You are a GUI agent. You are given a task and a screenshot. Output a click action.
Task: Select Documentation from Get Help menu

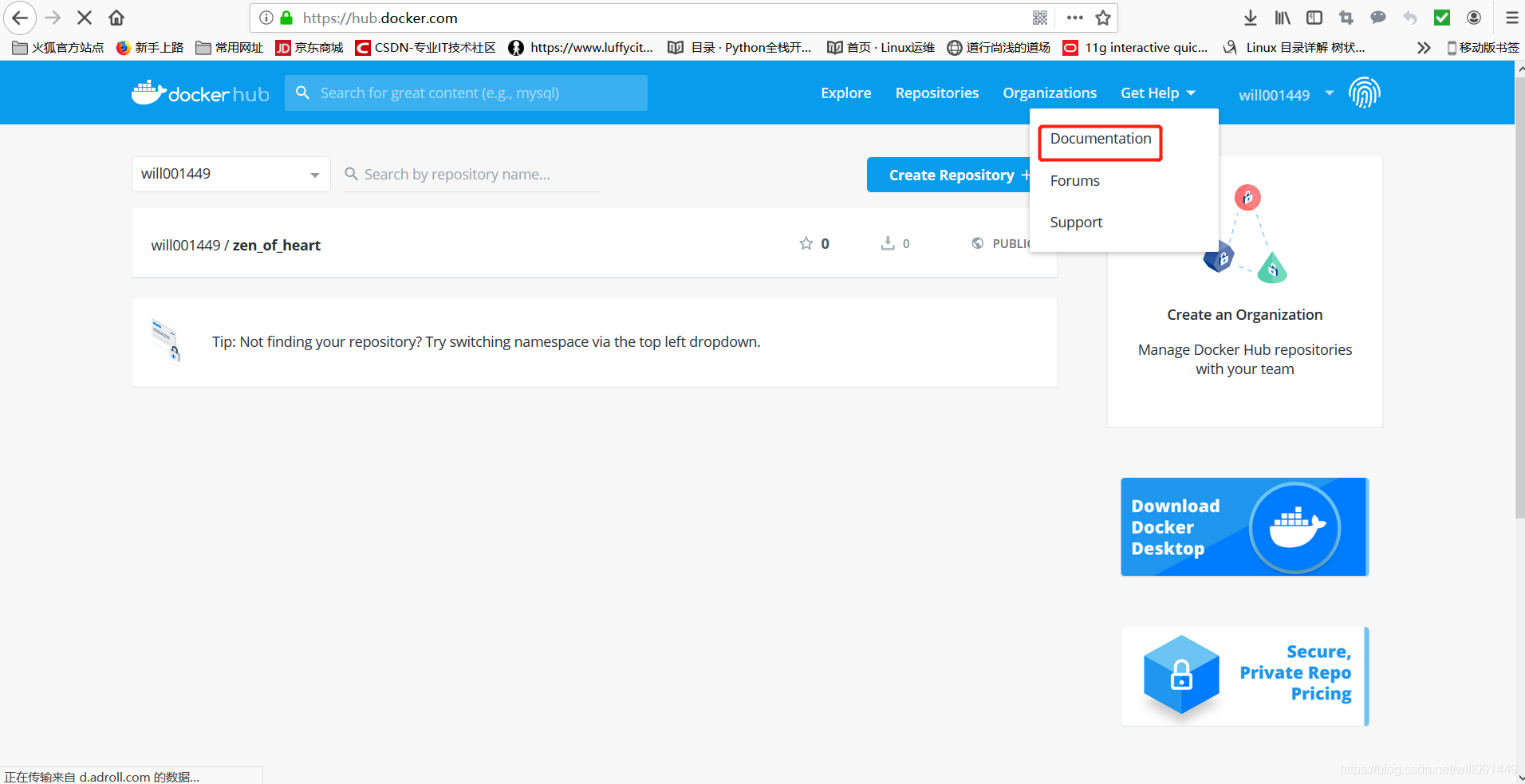(x=1101, y=139)
